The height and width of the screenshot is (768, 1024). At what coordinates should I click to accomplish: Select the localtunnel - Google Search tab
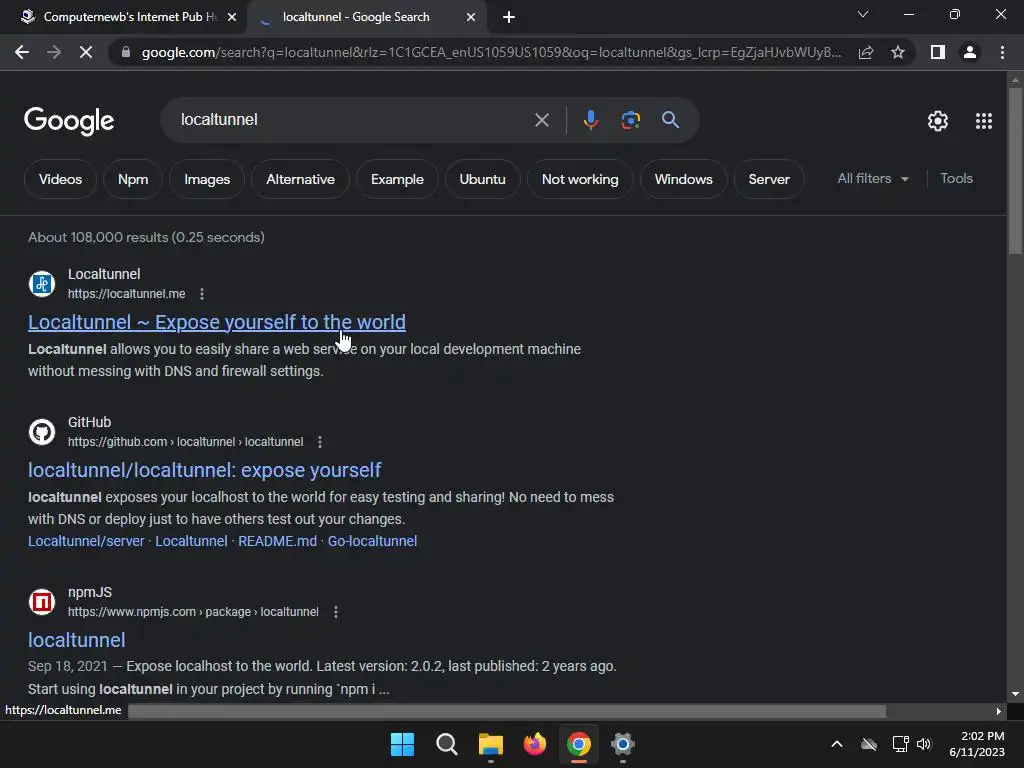pyautogui.click(x=356, y=17)
